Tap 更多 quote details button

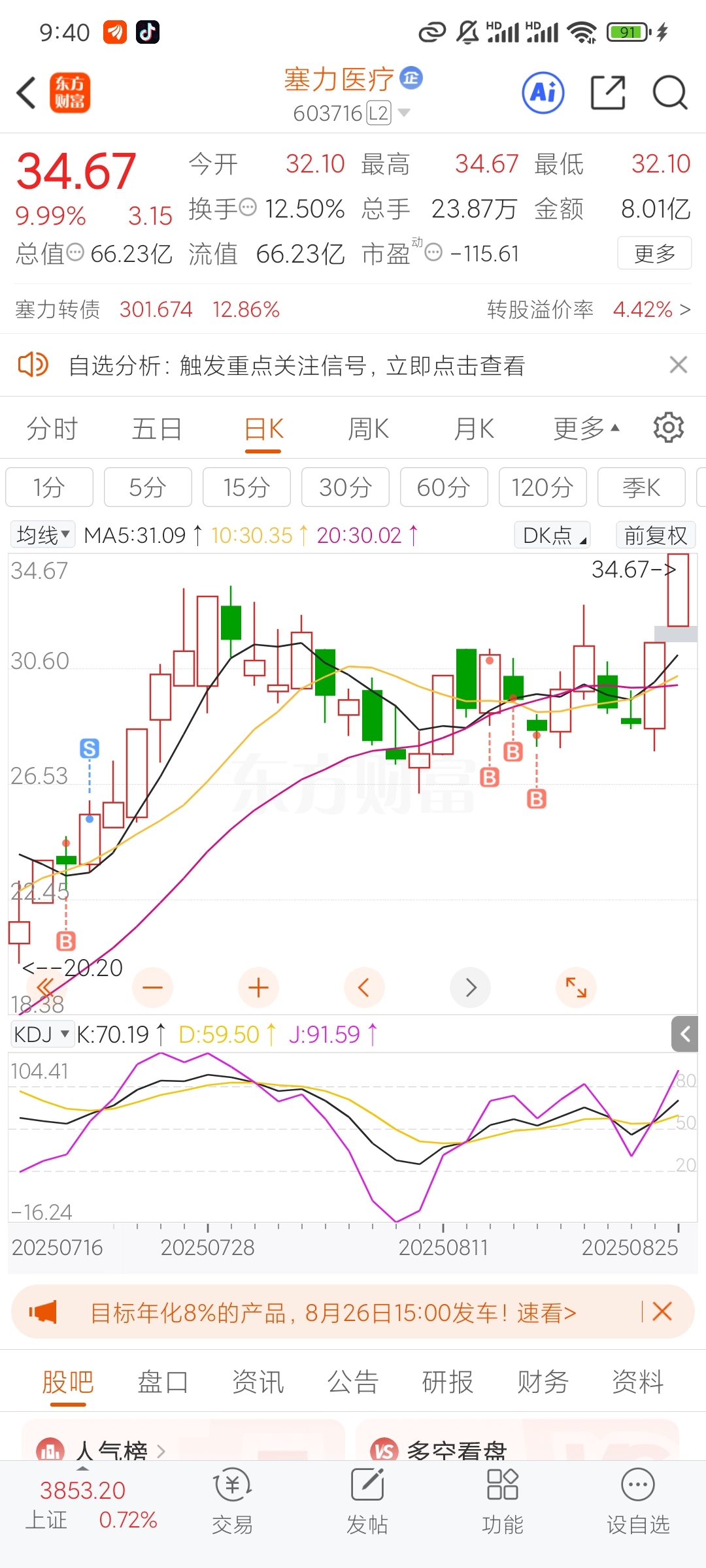[654, 253]
